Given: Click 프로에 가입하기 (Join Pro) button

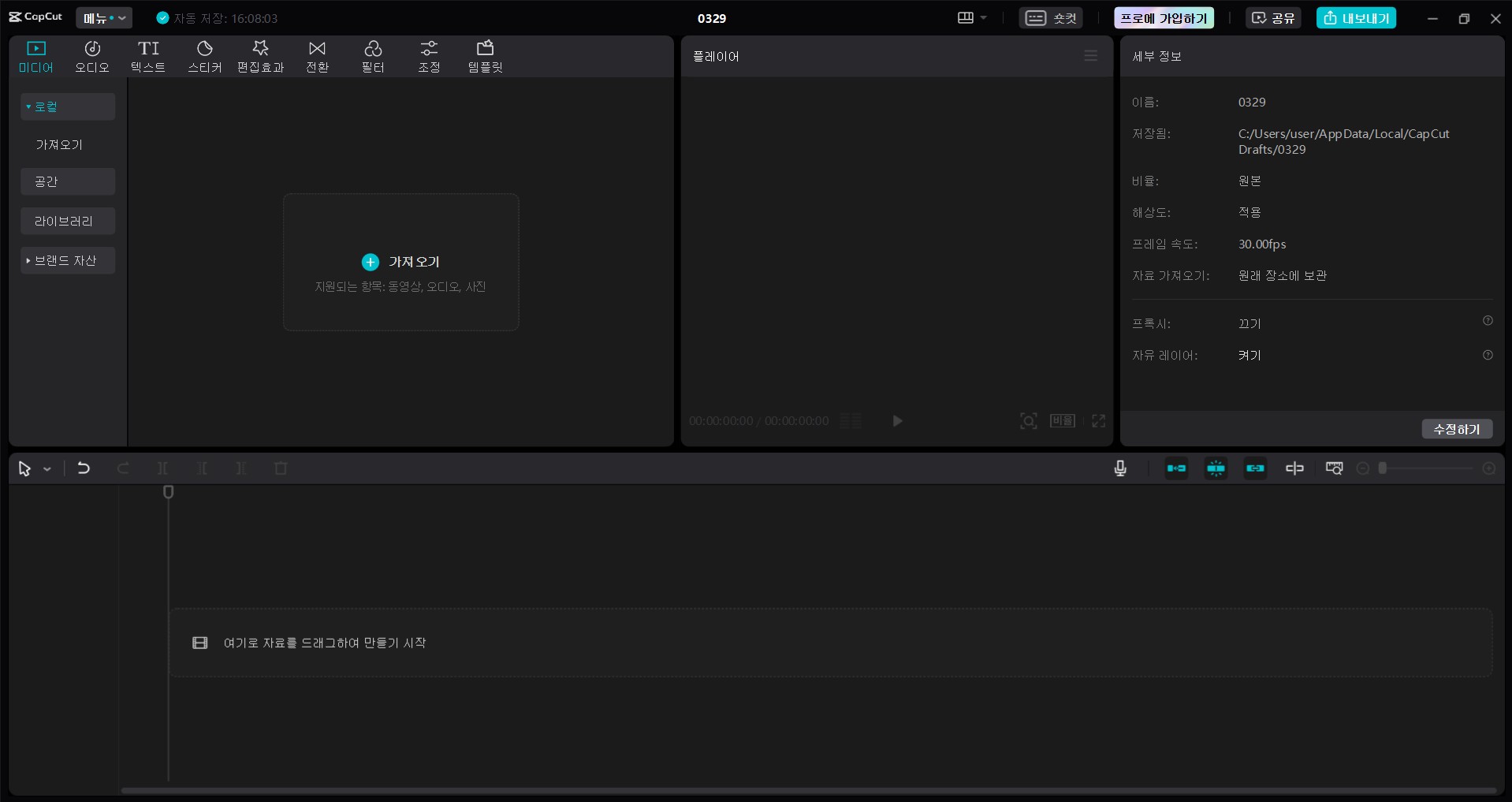Looking at the screenshot, I should click(1164, 18).
